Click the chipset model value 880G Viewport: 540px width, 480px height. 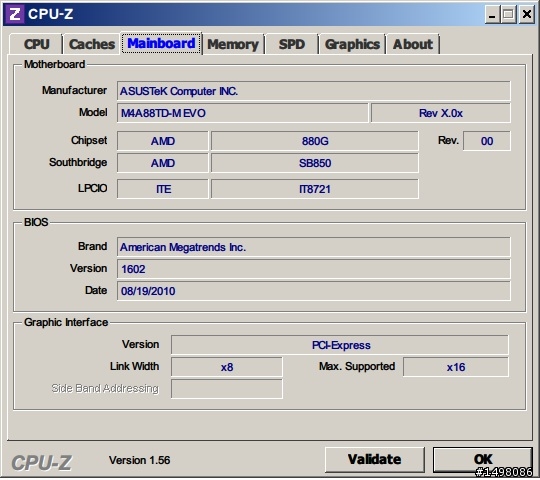click(x=315, y=141)
